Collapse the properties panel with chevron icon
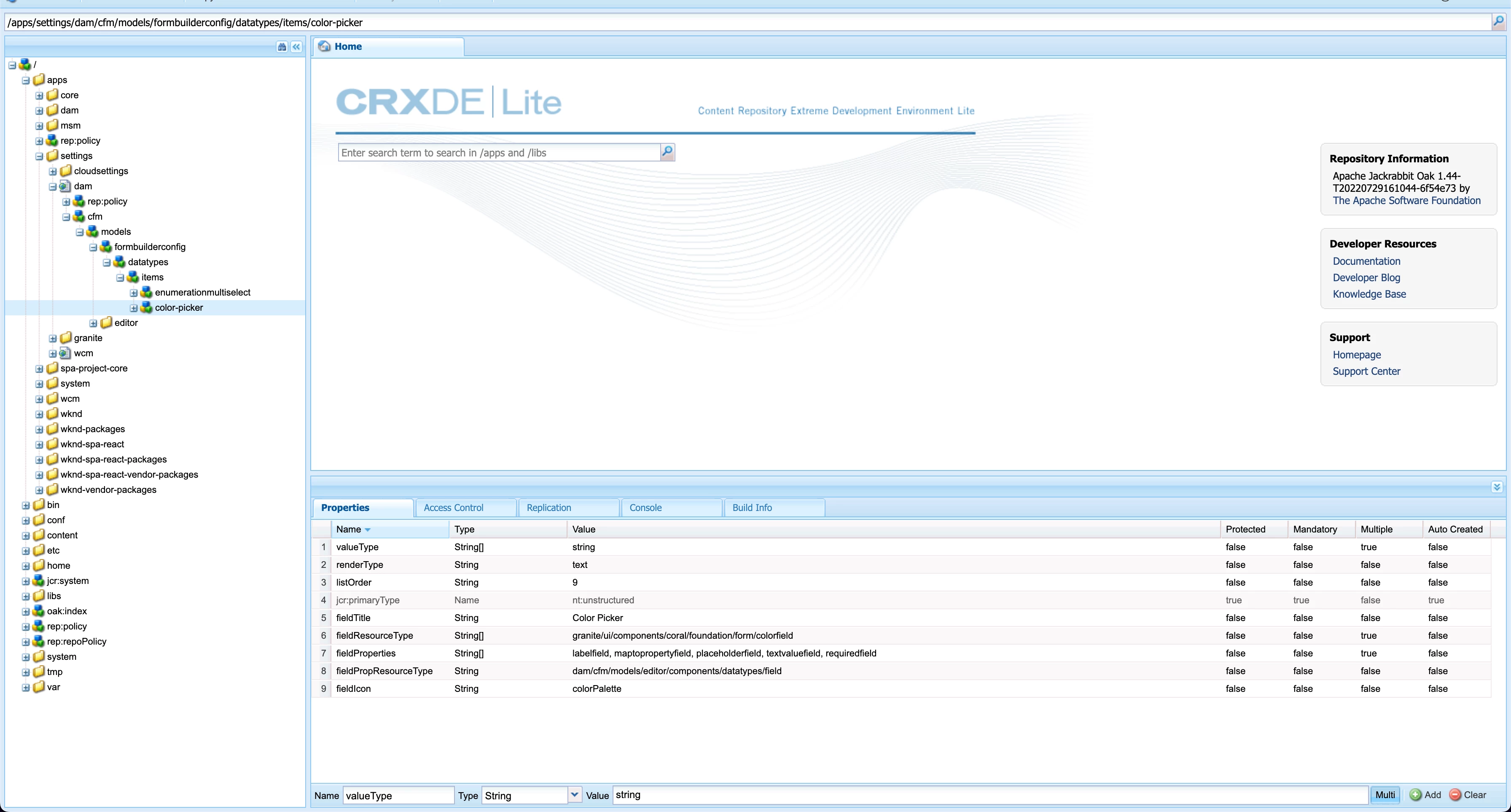This screenshot has height=812, width=1511. click(1496, 487)
